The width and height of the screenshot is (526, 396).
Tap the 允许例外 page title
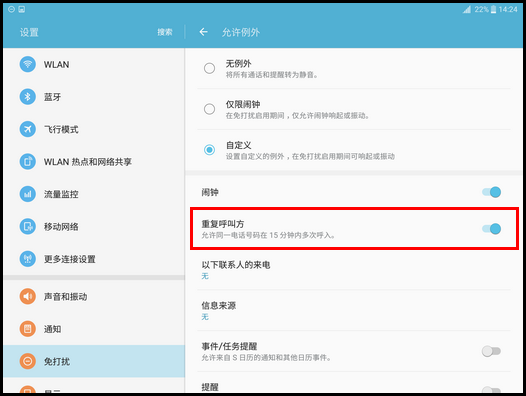point(241,32)
